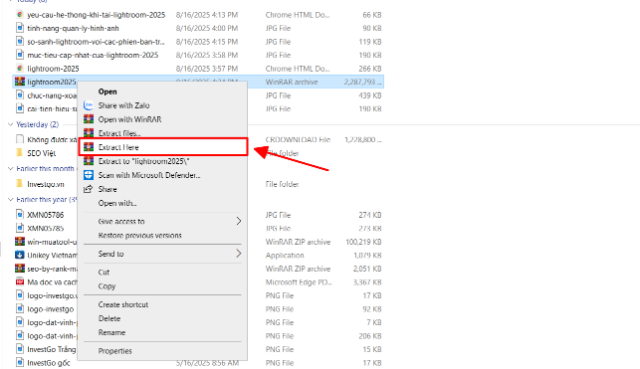Click the 2,287,793 size cell of lightroom2025
Viewport: 640px width, 369px height.
point(362,82)
